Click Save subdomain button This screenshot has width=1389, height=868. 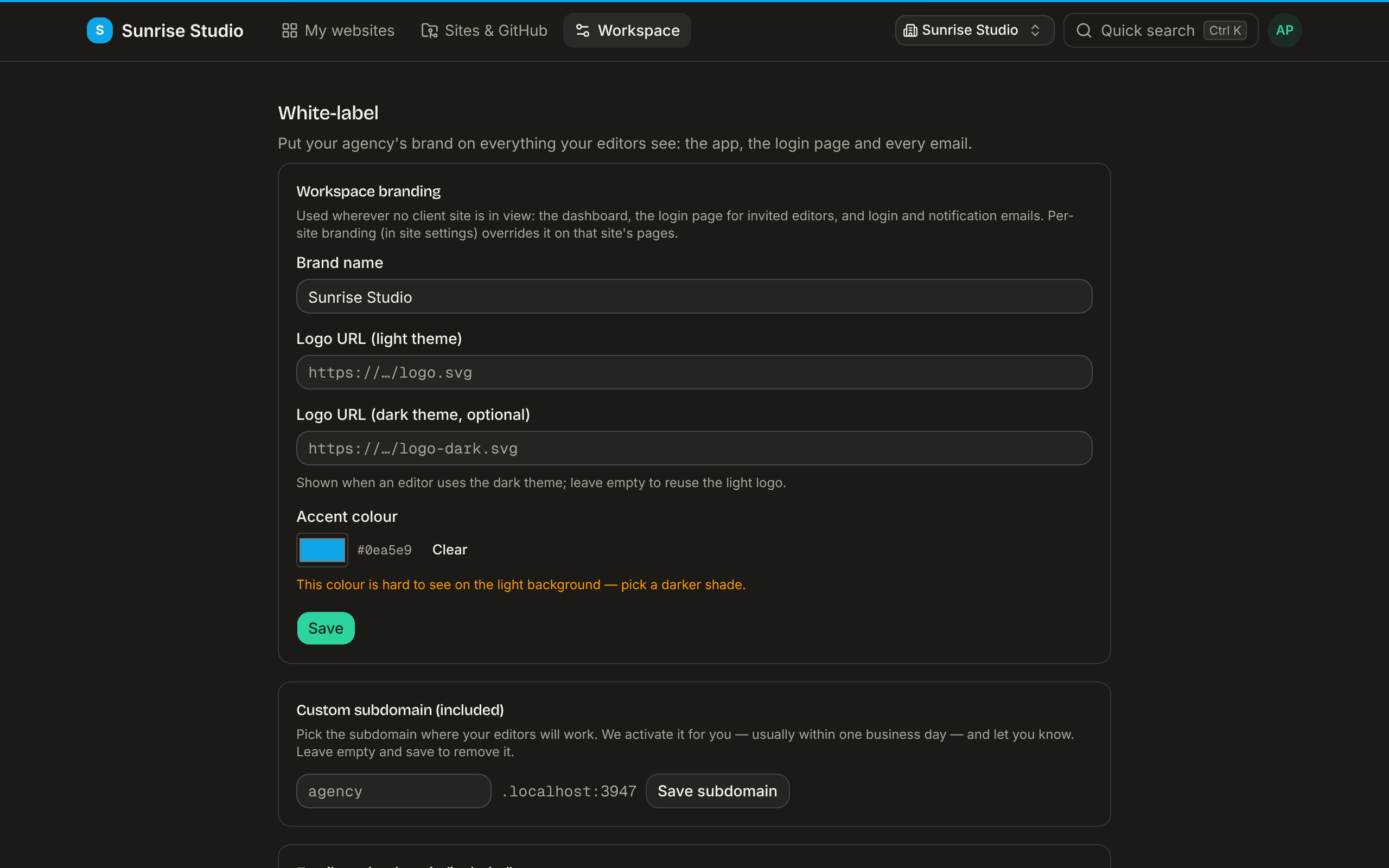[717, 791]
